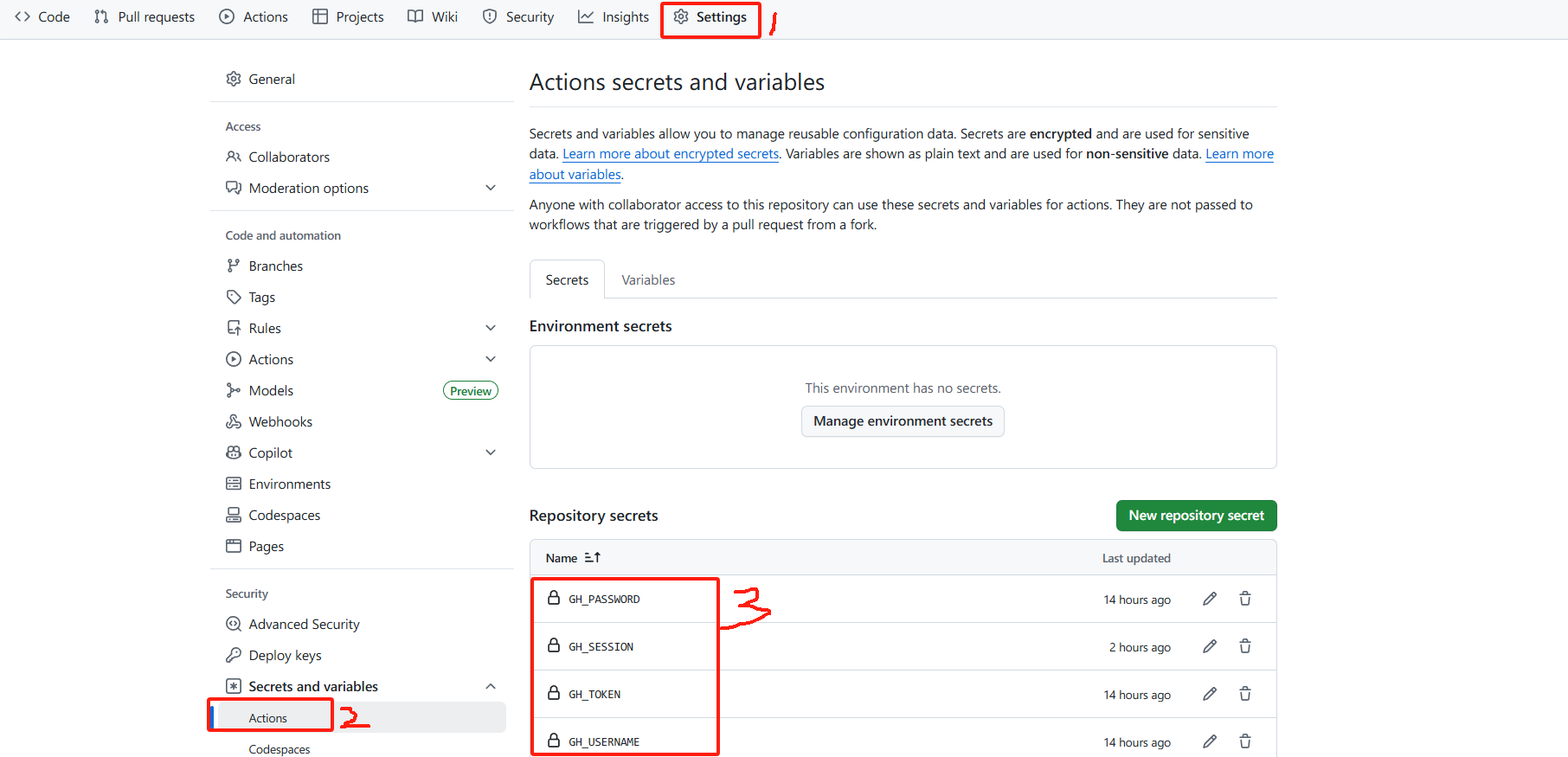This screenshot has width=1568, height=757.
Task: Click Manage environment secrets button
Action: (x=903, y=421)
